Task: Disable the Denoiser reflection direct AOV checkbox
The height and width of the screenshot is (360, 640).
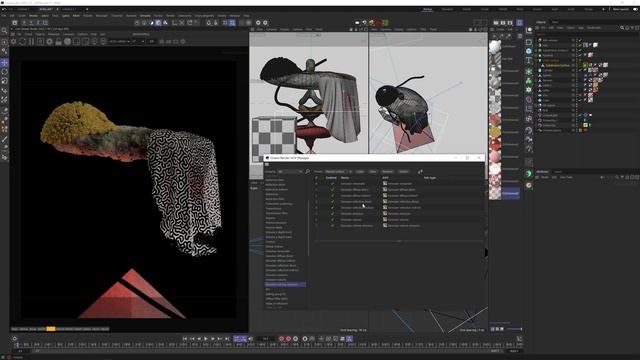Action: pos(332,202)
